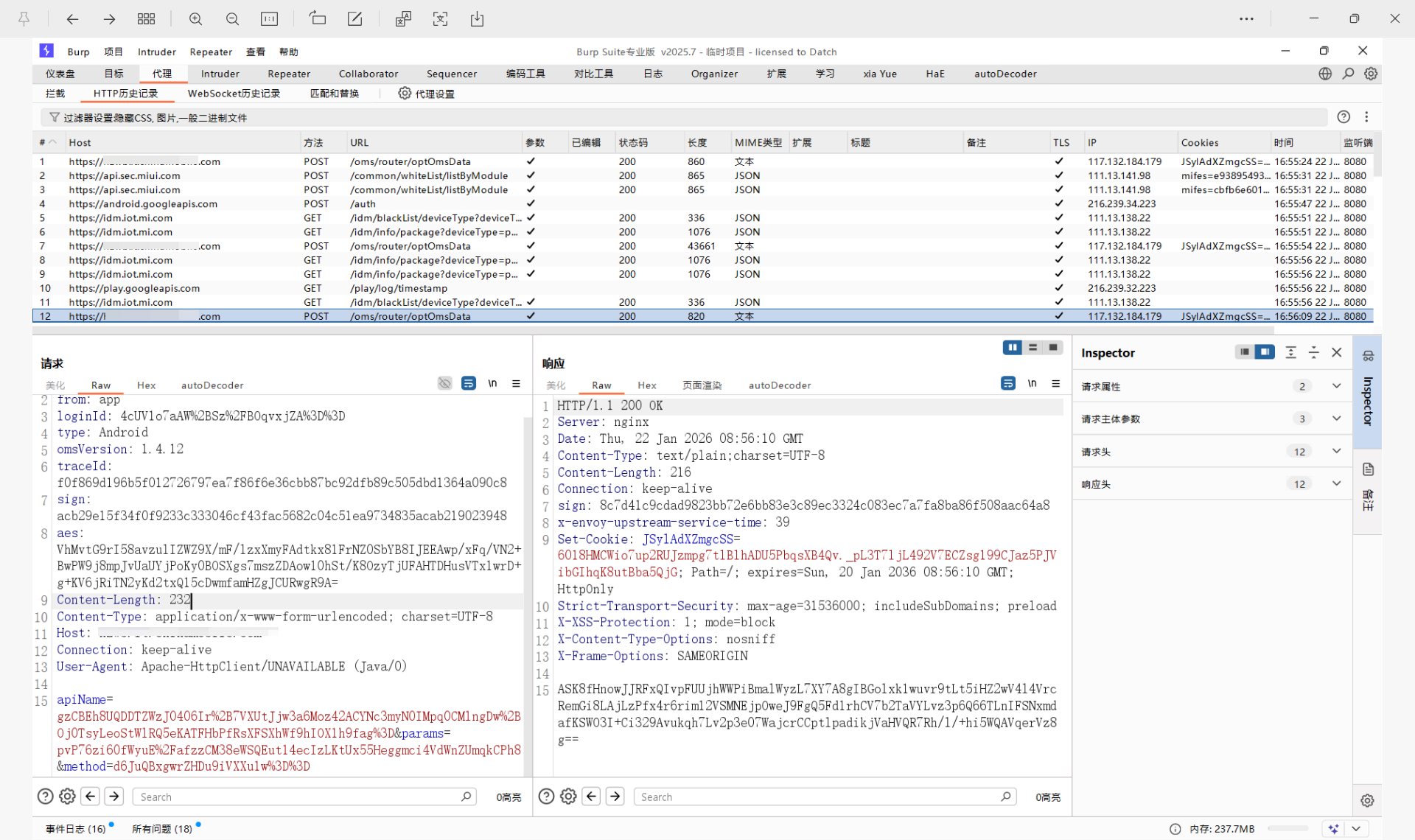1415x840 pixels.
Task: Expand the 请求主体参数 section
Action: pos(1336,419)
